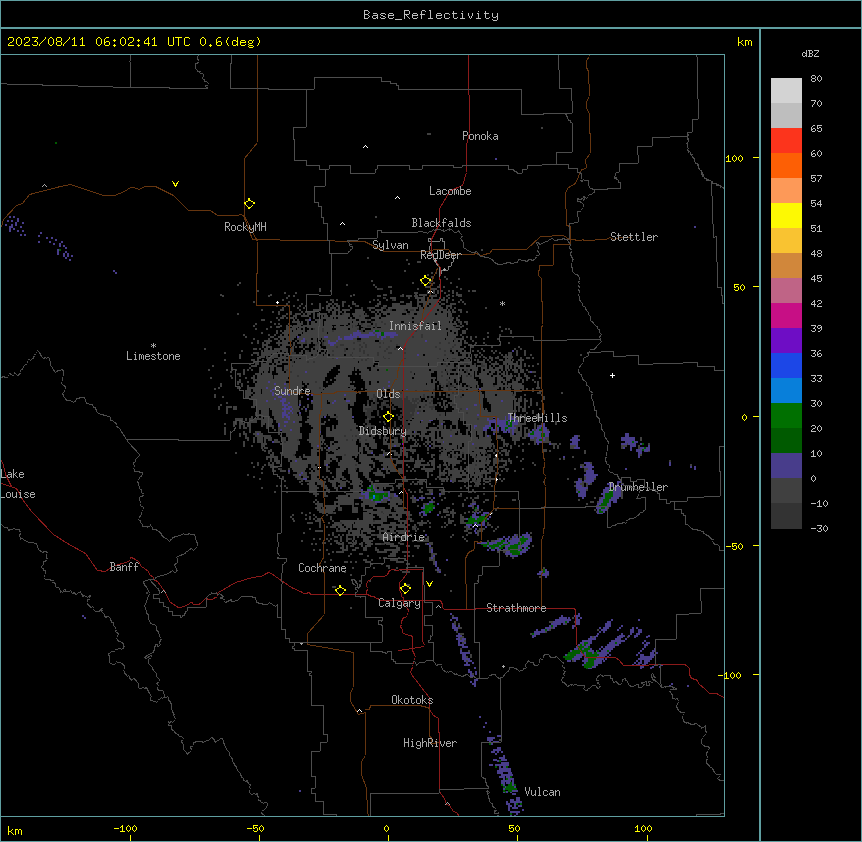The width and height of the screenshot is (862, 842).
Task: Click the Strathmore town label
Action: click(x=516, y=608)
